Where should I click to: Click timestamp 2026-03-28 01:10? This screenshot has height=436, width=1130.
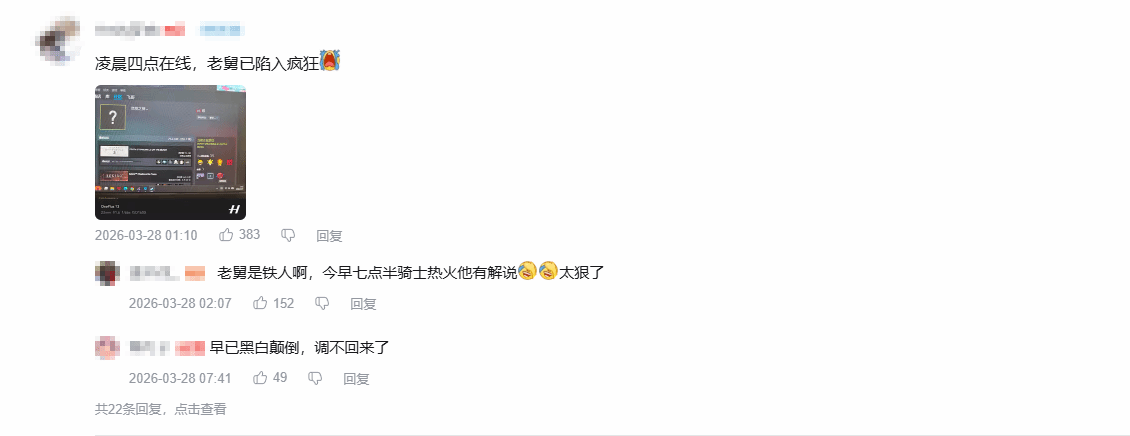click(x=146, y=236)
